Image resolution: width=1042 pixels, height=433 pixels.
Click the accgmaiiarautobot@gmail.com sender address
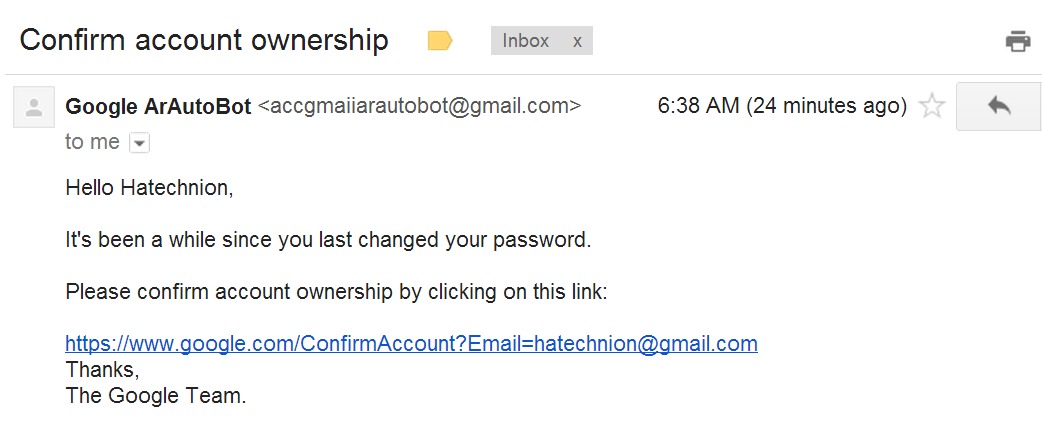point(419,106)
